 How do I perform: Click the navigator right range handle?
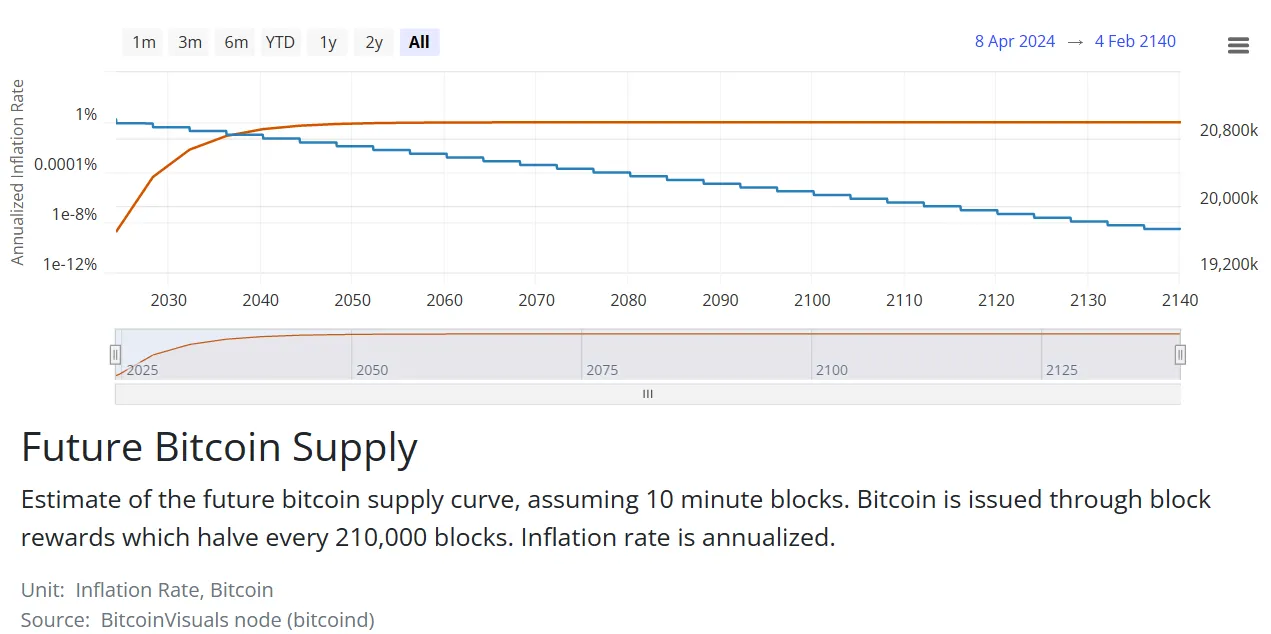[1180, 354]
